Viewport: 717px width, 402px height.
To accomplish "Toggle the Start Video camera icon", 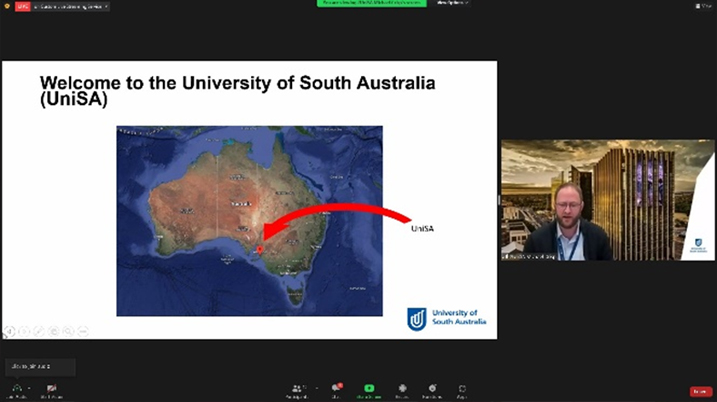I will tap(51, 388).
